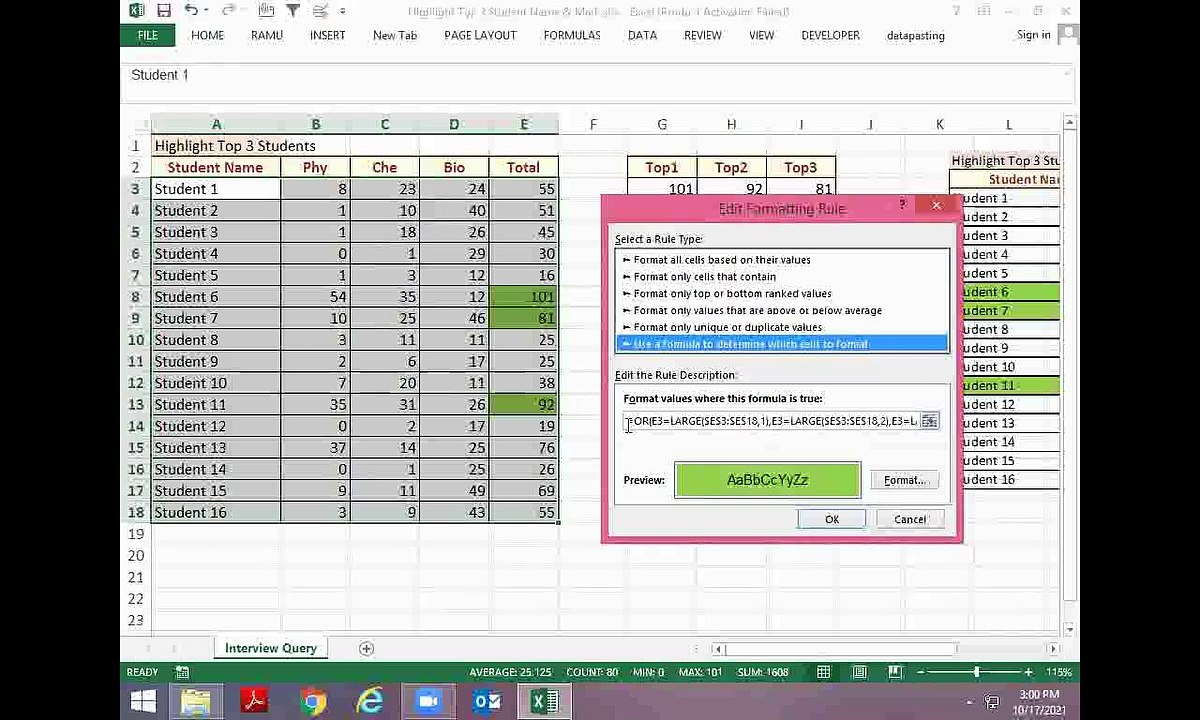Click the Excel taskbar icon

point(545,702)
